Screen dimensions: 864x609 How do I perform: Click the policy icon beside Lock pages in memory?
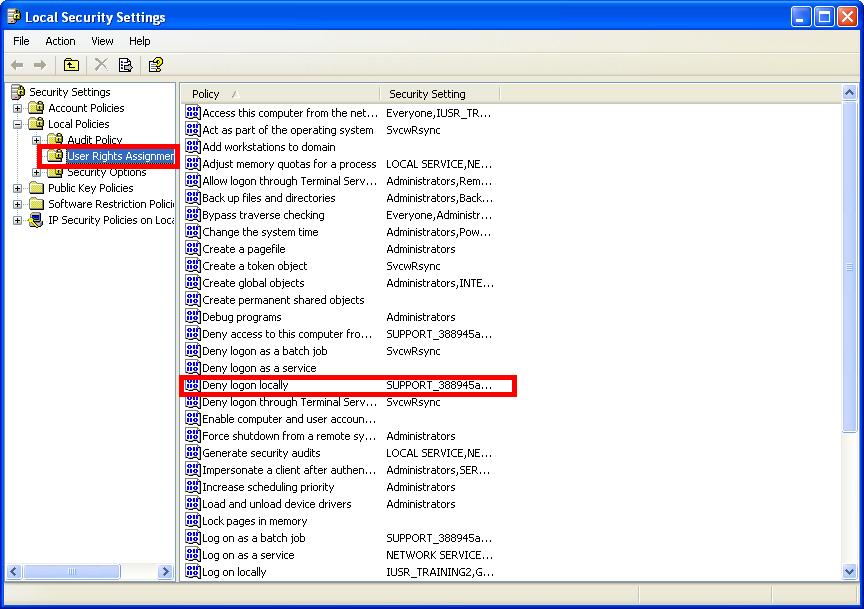193,520
